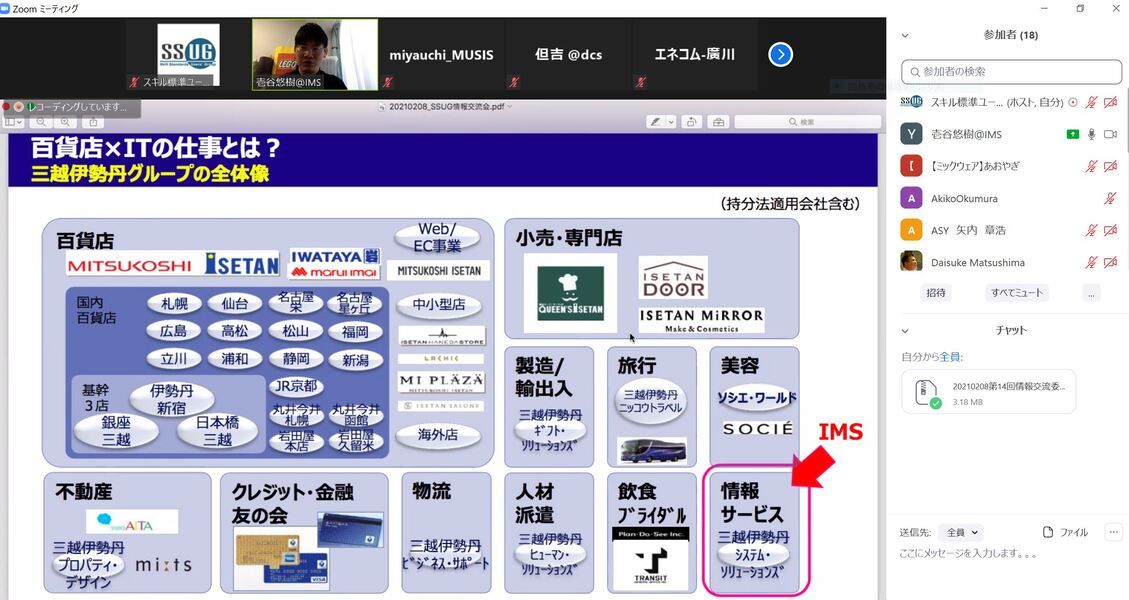1129x600 pixels.
Task: Open the shared zip file 20210208第14回情報交流委
Action: [989, 393]
